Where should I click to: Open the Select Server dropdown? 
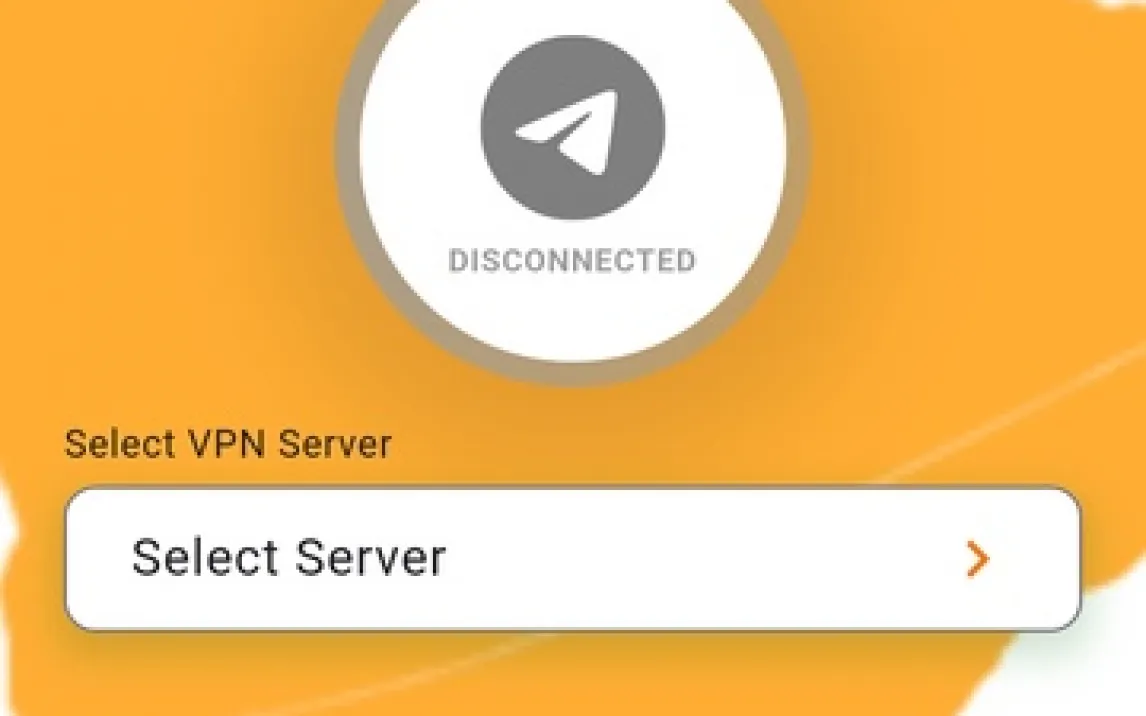coord(573,559)
